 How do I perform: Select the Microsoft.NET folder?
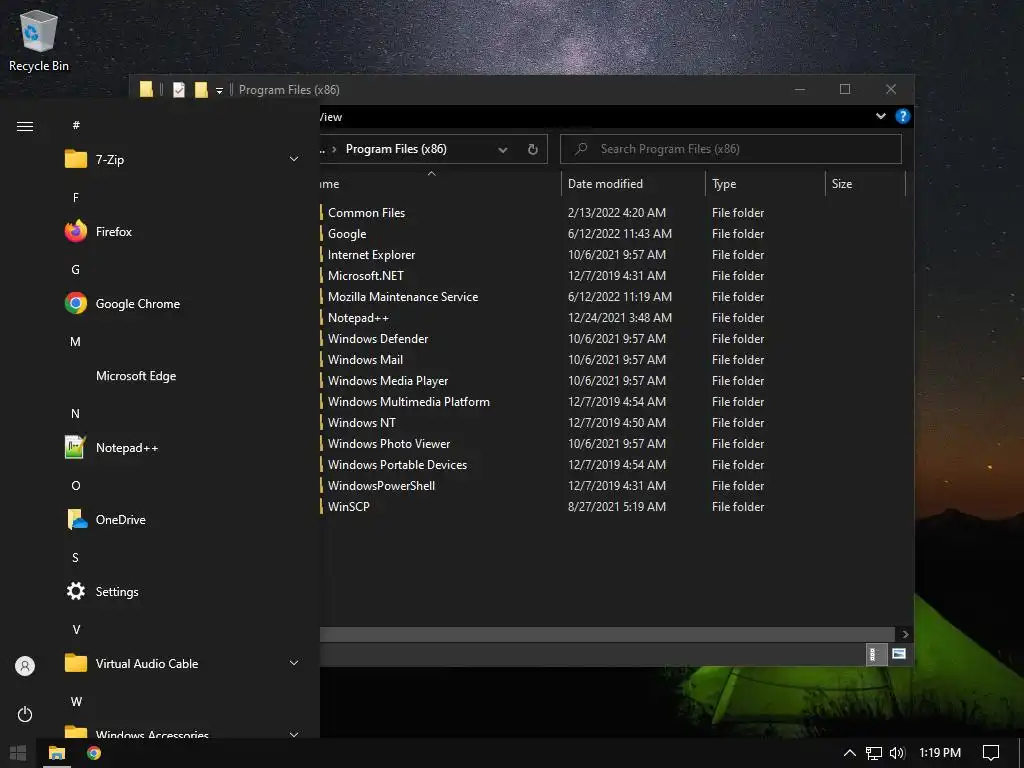[x=366, y=276]
